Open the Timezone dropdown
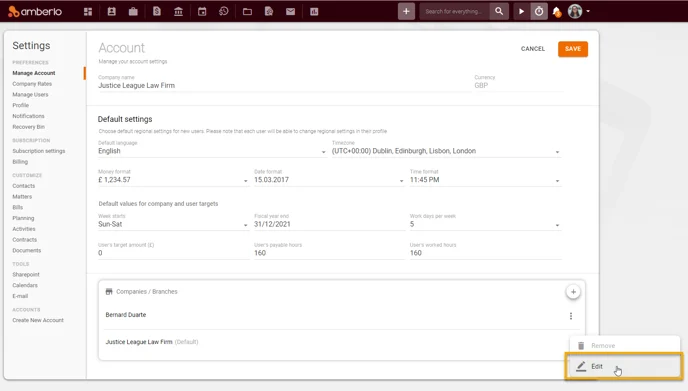The image size is (688, 391). point(446,151)
